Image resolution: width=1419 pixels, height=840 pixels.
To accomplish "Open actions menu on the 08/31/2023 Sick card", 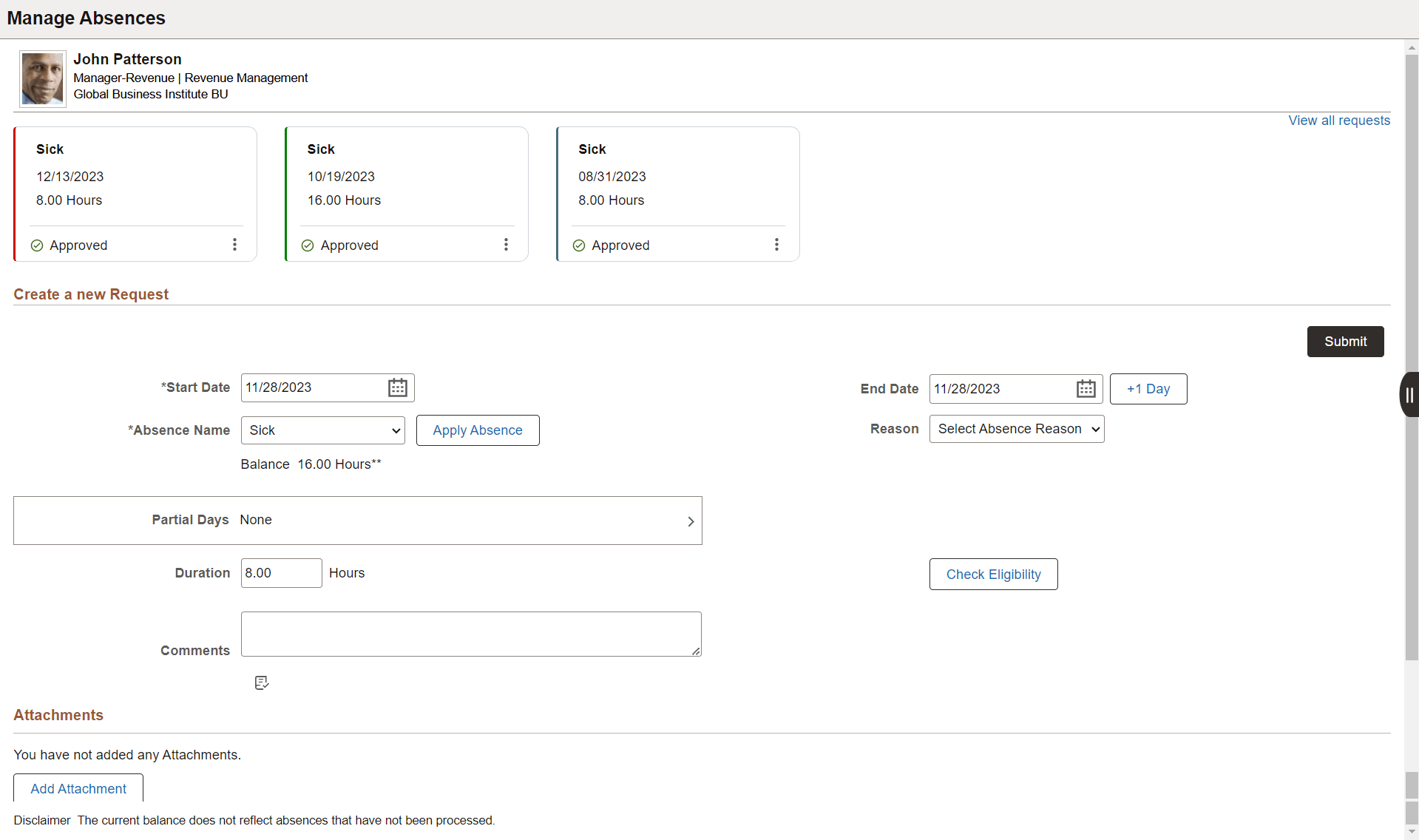I will pyautogui.click(x=776, y=244).
